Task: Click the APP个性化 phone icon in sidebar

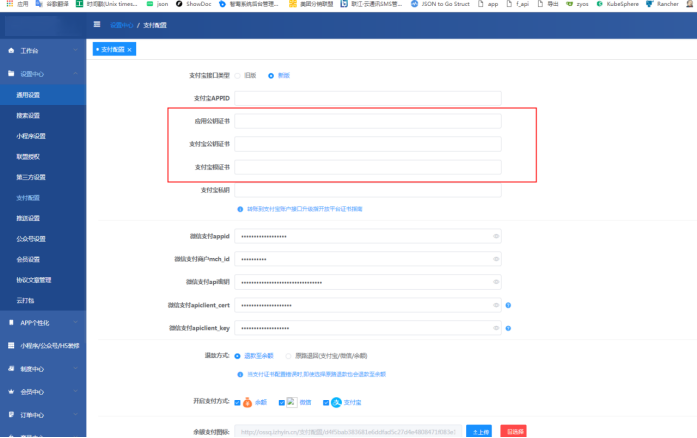Action: tap(11, 322)
